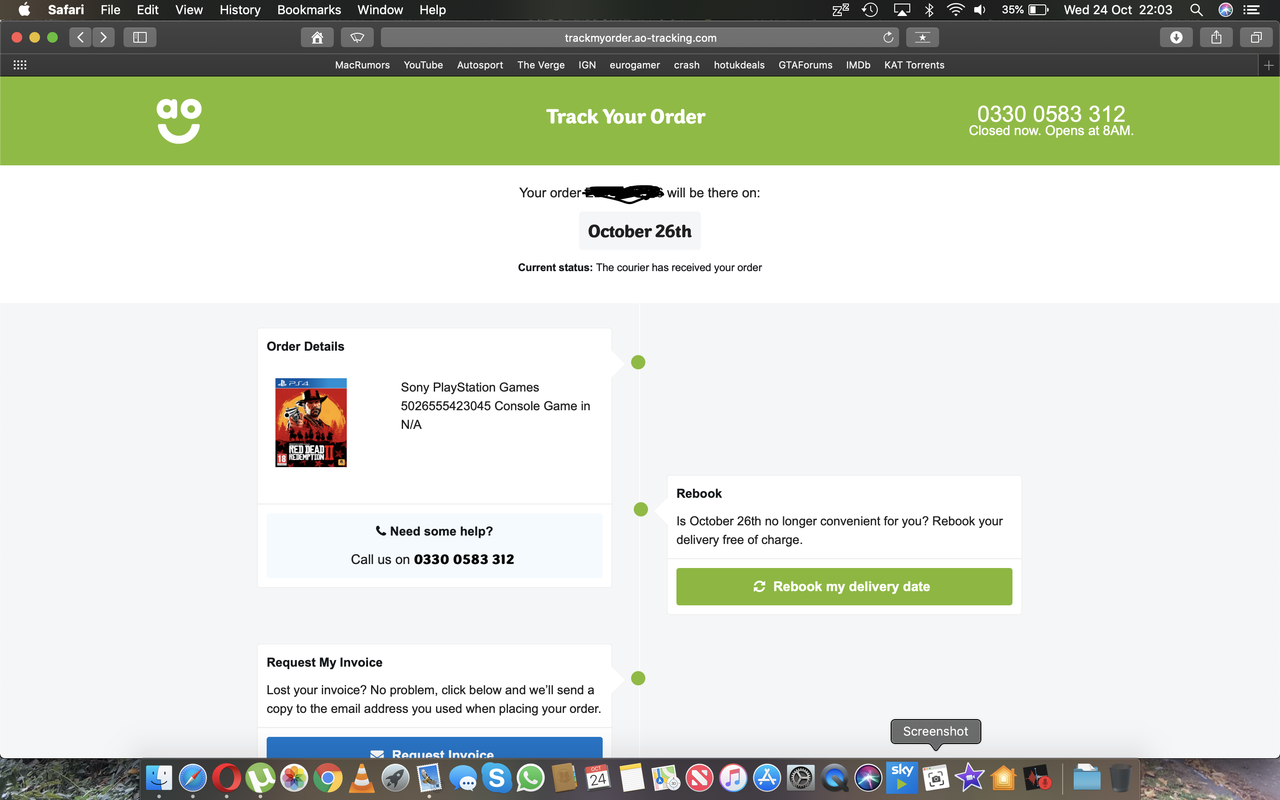Open Skype from the Dock
1280x800 pixels.
tap(496, 777)
